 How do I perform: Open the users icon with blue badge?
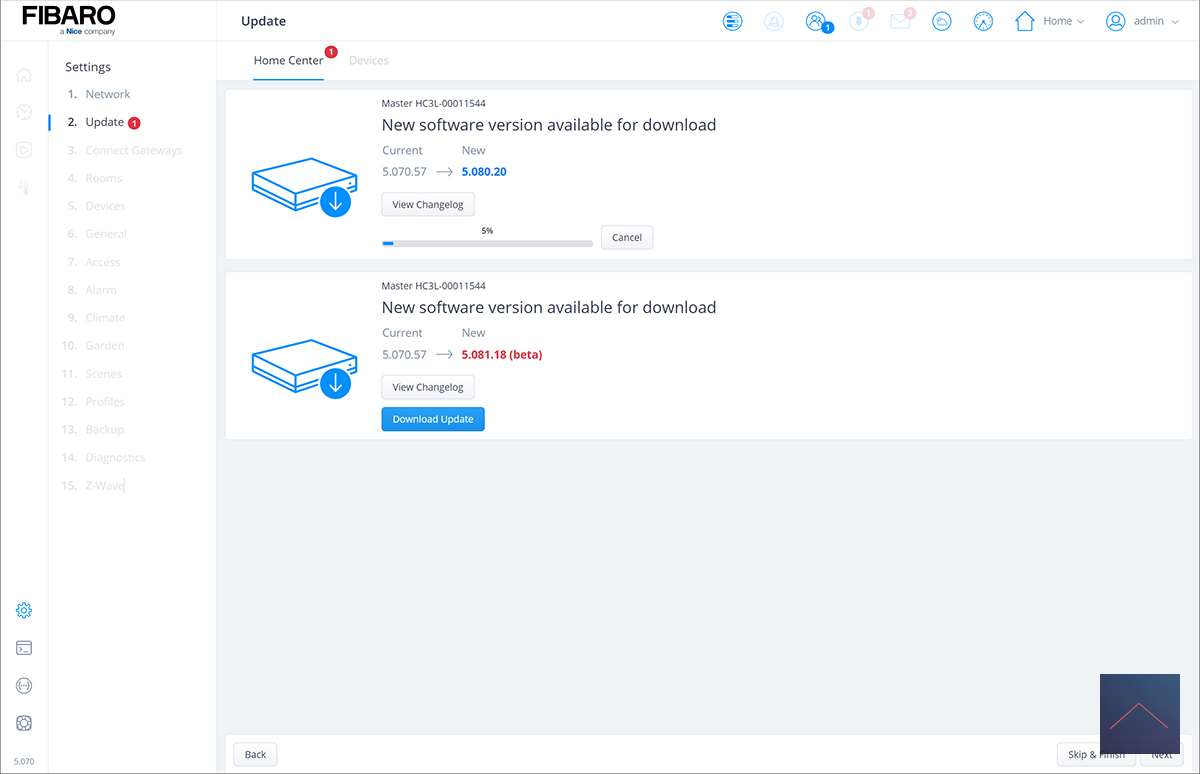tap(816, 21)
